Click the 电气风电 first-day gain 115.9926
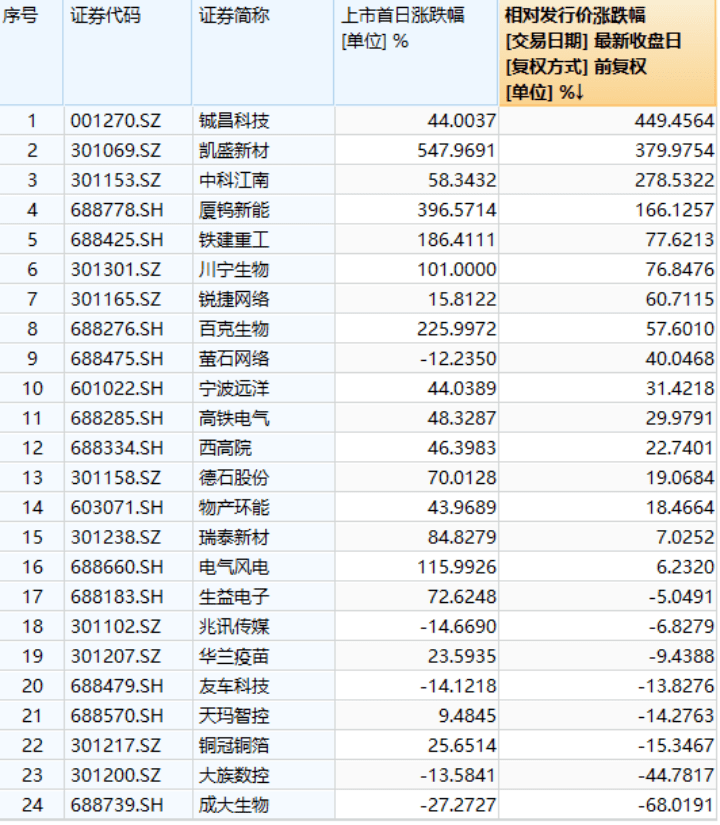Viewport: 720px width, 825px height. point(454,567)
